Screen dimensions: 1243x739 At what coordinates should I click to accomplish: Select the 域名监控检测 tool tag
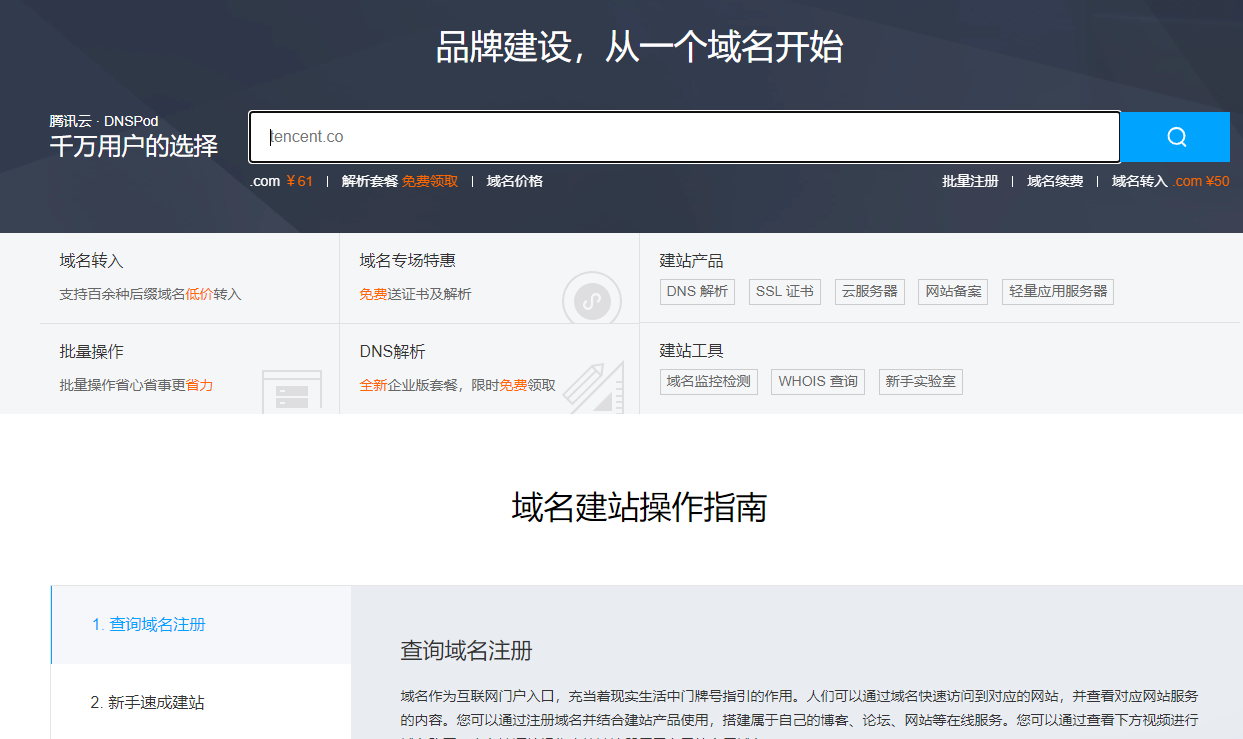click(x=708, y=382)
